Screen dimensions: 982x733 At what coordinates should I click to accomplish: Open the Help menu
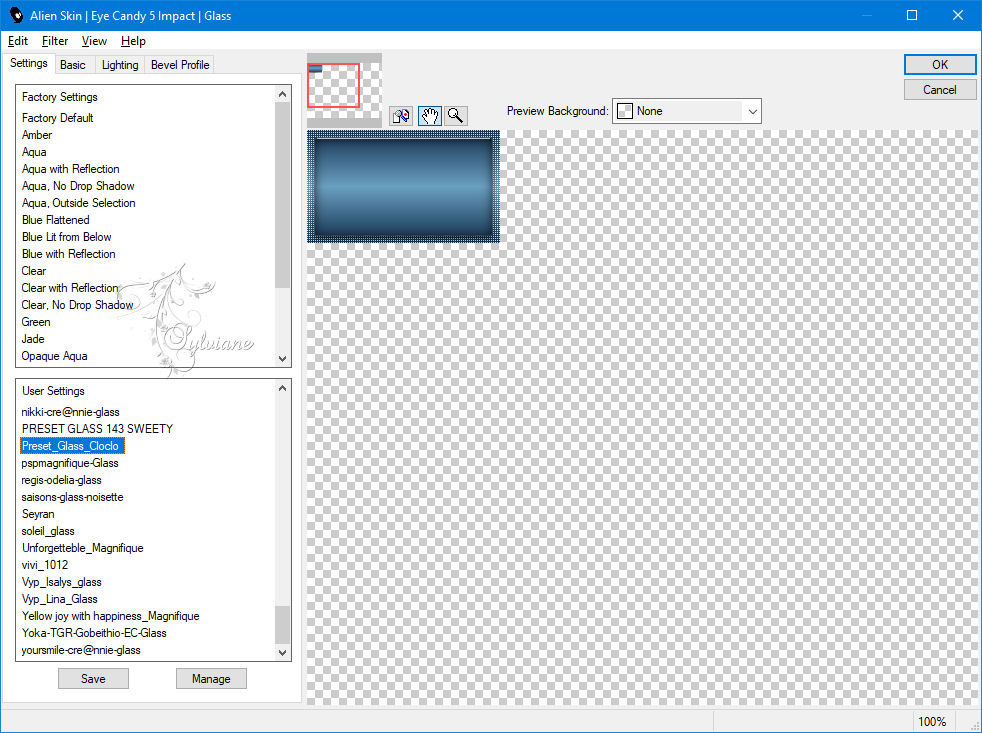click(133, 41)
